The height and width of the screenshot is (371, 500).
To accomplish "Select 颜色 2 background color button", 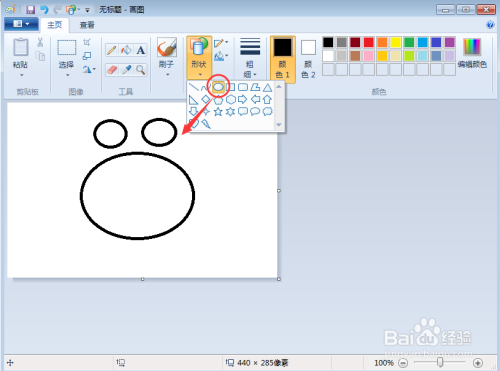I will pos(308,59).
